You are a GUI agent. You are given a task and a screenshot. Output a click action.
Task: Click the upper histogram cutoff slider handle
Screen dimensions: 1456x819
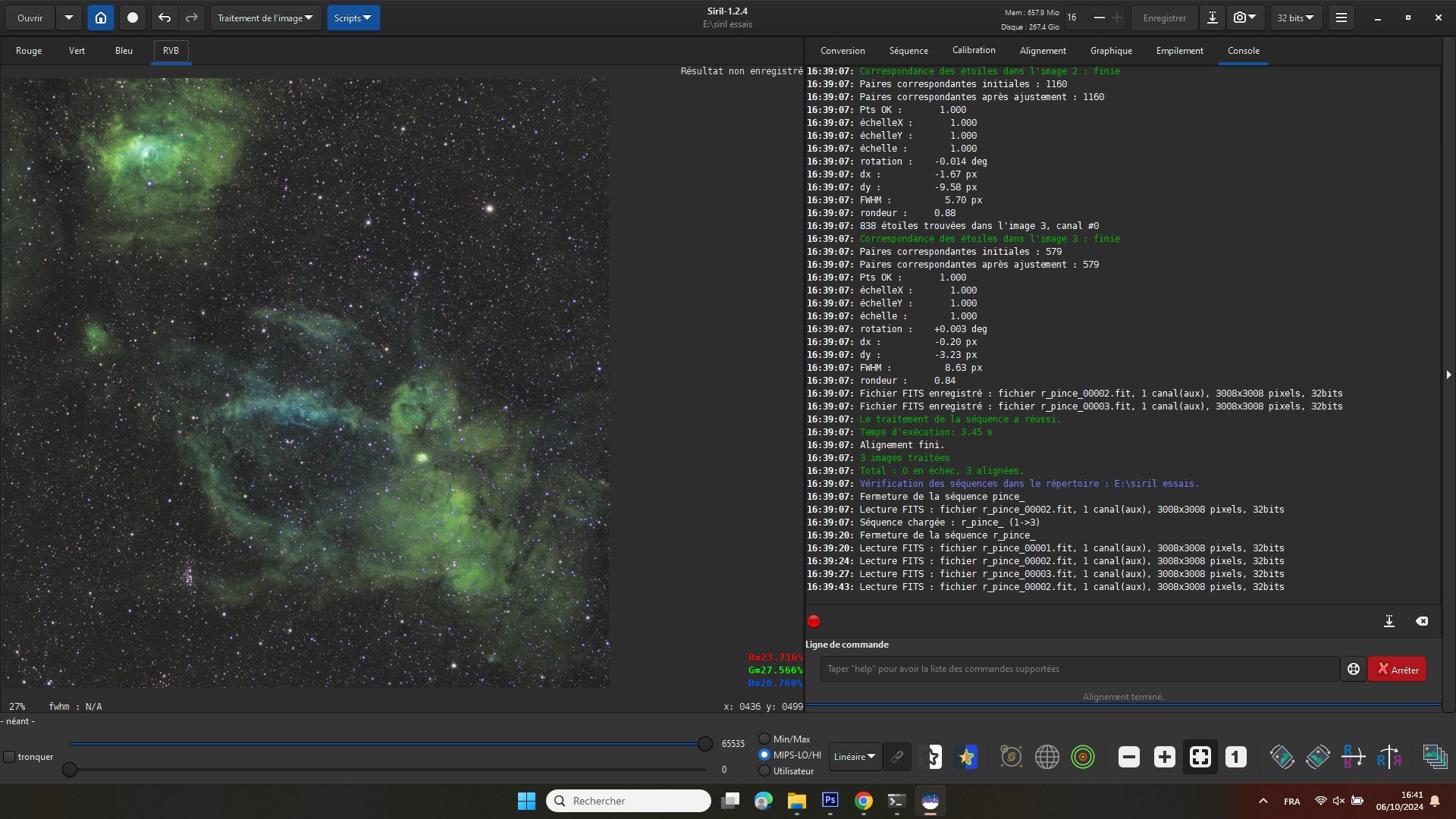click(x=704, y=744)
